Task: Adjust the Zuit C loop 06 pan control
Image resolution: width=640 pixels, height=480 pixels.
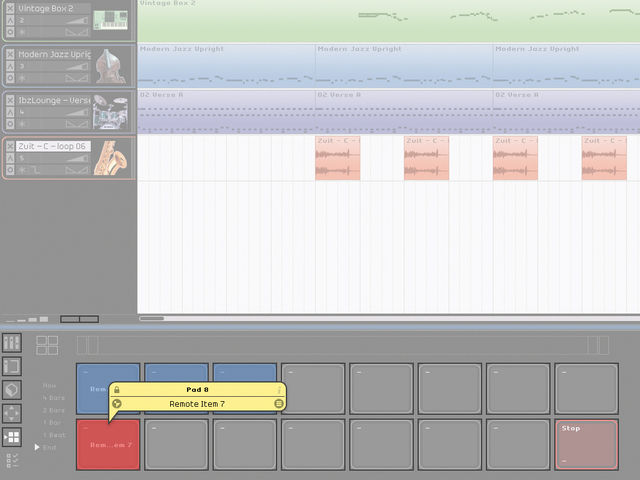Action: point(77,169)
